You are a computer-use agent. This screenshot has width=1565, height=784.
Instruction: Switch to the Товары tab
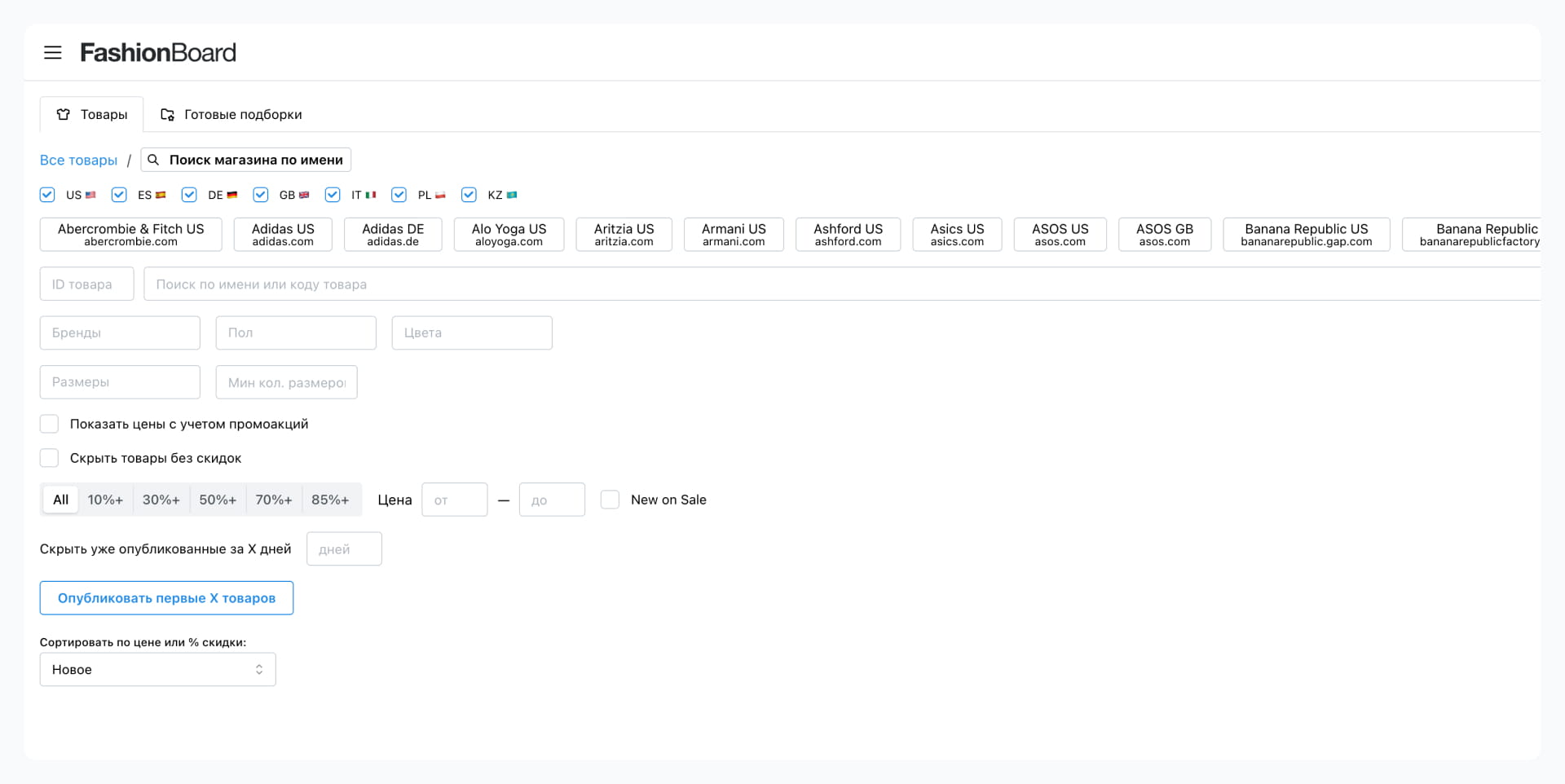[x=92, y=115]
